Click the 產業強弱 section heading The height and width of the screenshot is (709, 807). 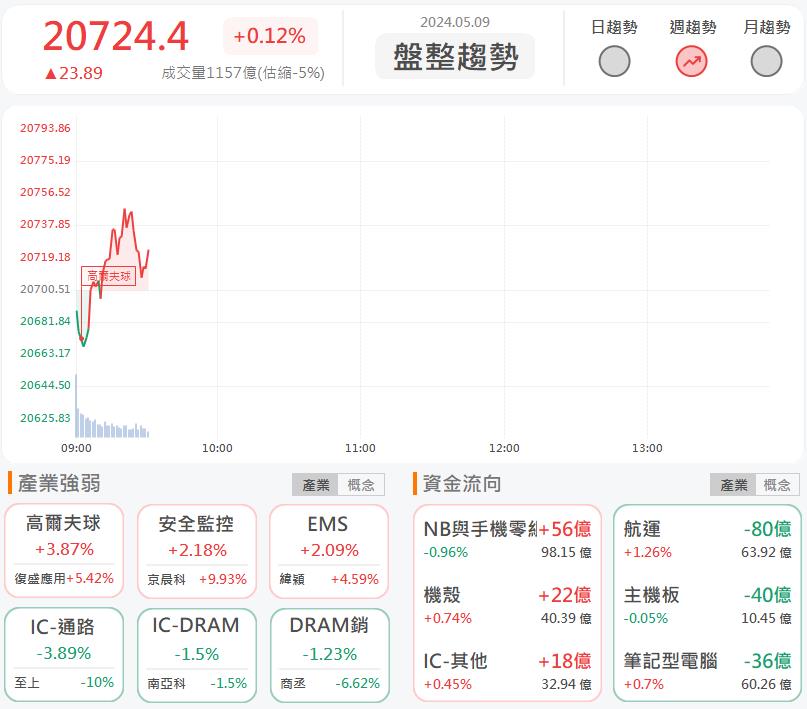pyautogui.click(x=59, y=484)
